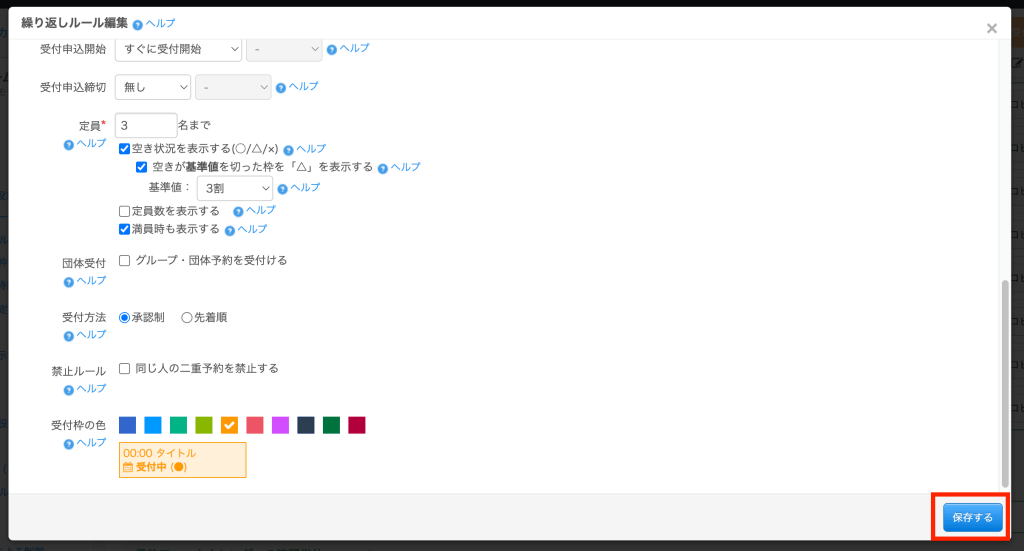Open ヘルプ link under 禁止ルール
Image resolution: width=1024 pixels, height=551 pixels.
[84, 389]
